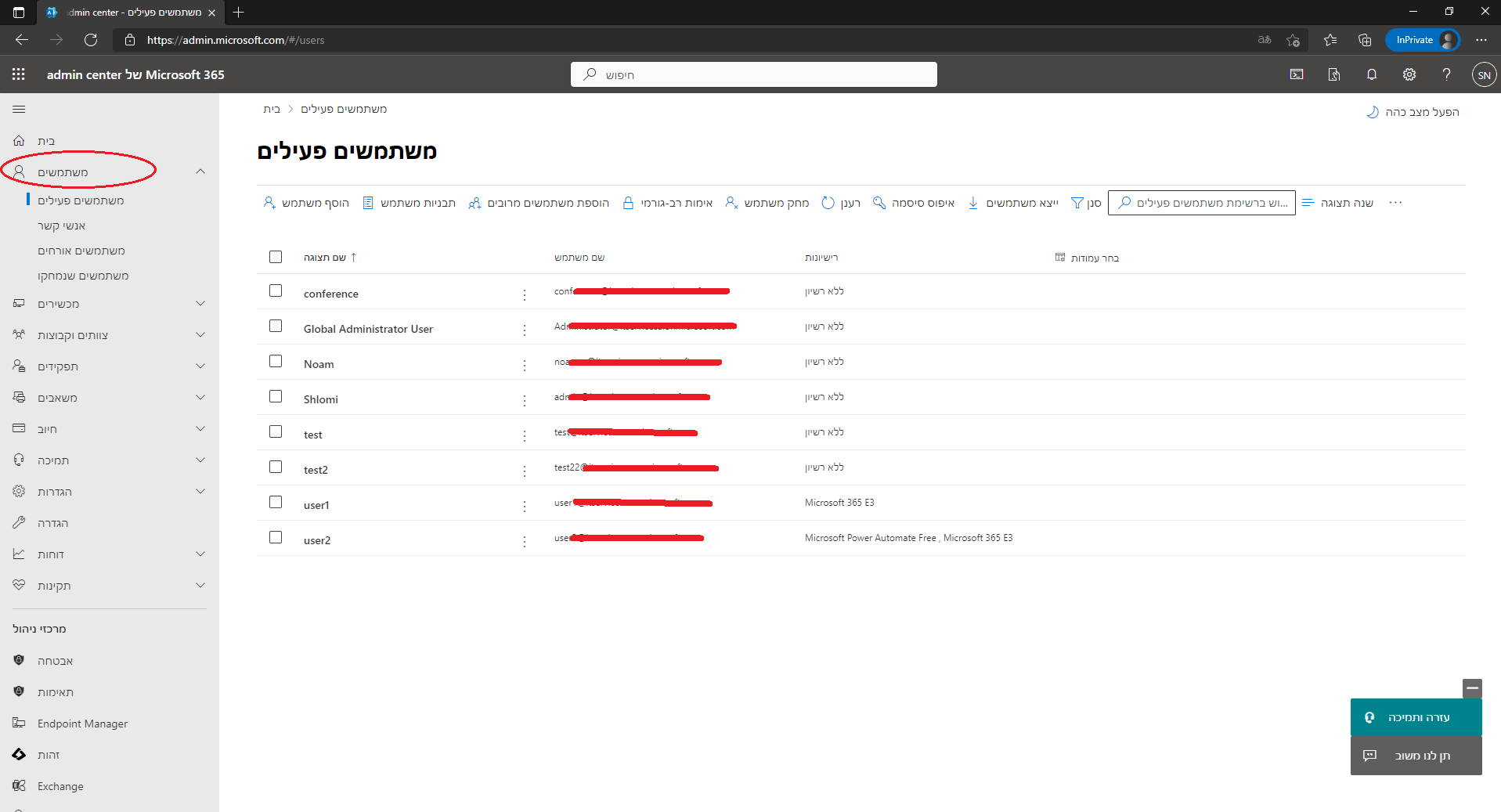Image resolution: width=1501 pixels, height=812 pixels.
Task: Open Guest users (משתמשים אורחים) nav item
Action: [81, 251]
